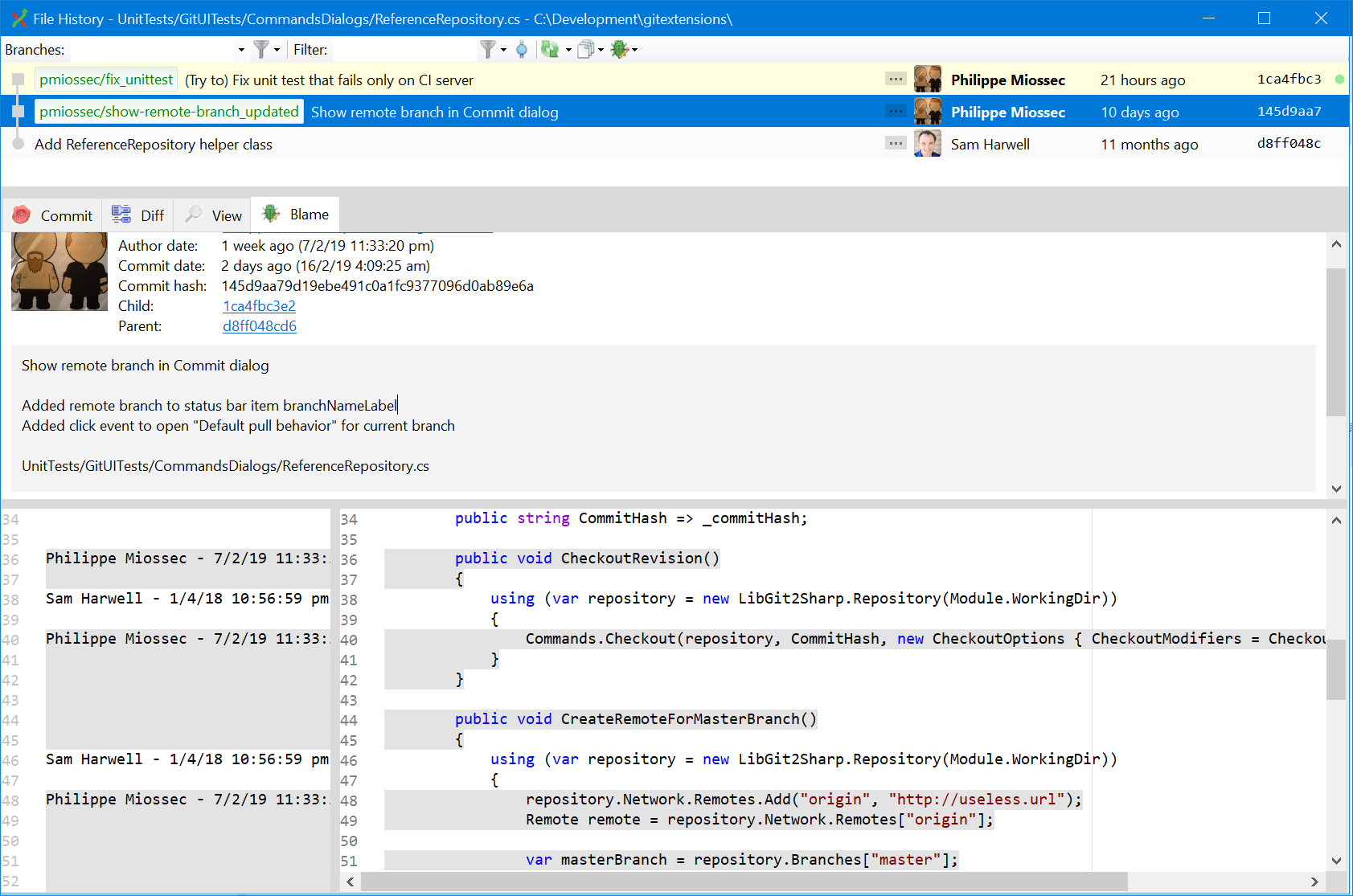Toggle the checkbox beside show-remote-branch_updated commit

coord(18,111)
